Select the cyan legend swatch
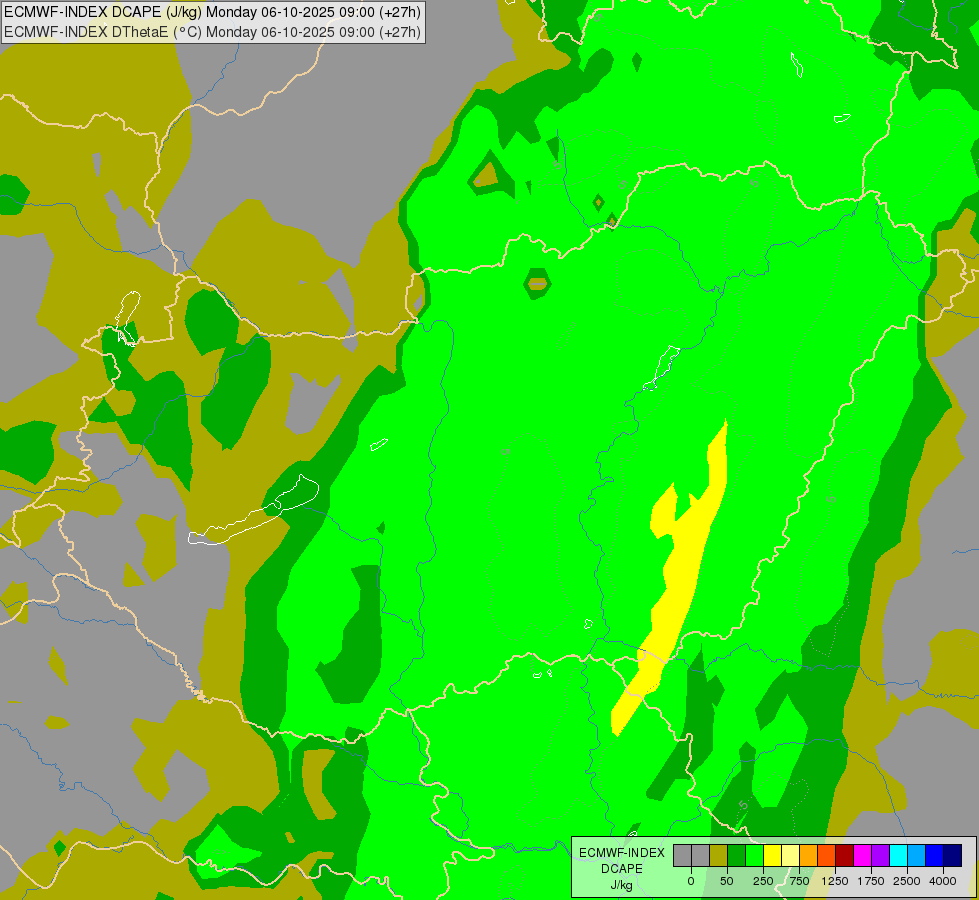The width and height of the screenshot is (979, 900). tap(898, 856)
